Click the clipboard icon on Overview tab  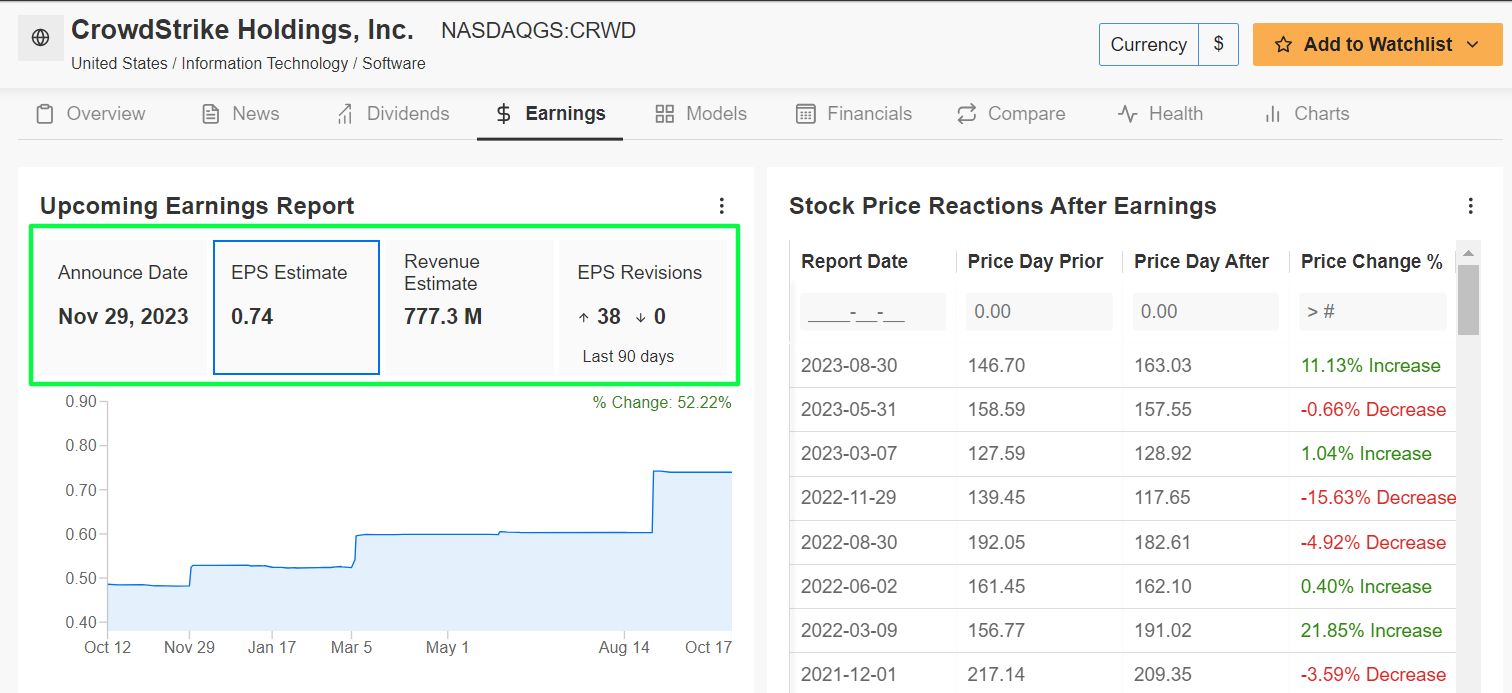click(x=44, y=114)
